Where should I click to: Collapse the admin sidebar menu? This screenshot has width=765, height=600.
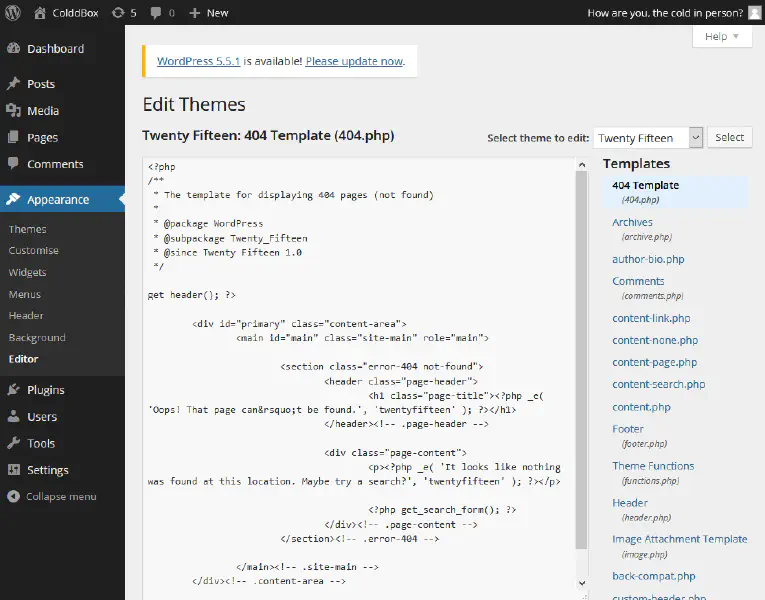click(52, 497)
